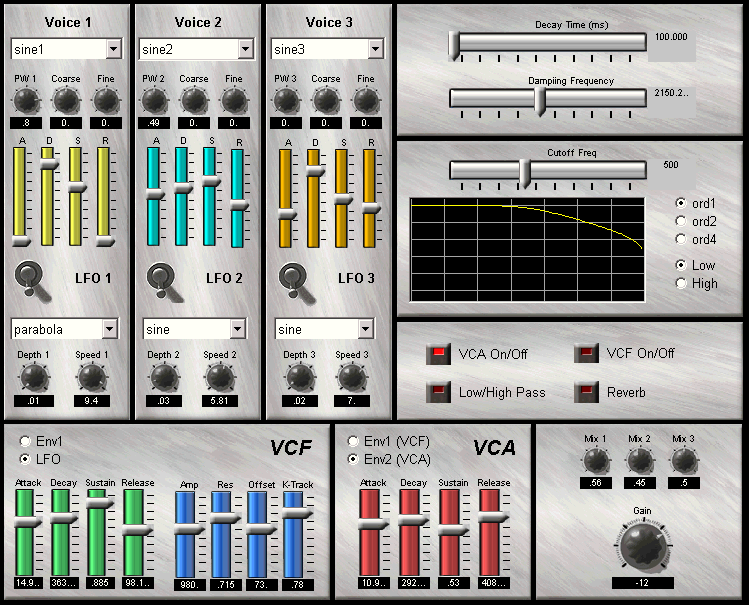Click the Mix 1 value field .56
Viewport: 749px width, 605px height.
tap(596, 483)
